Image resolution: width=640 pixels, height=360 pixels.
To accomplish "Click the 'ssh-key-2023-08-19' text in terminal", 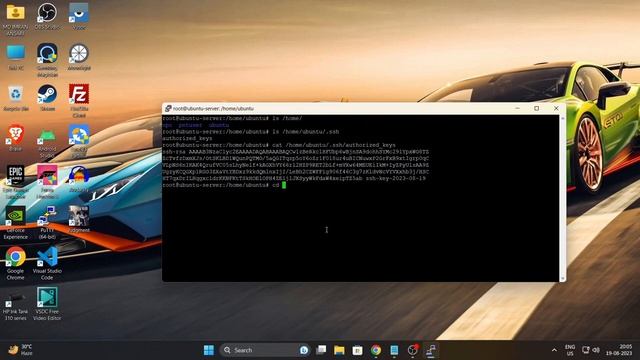I will 396,178.
